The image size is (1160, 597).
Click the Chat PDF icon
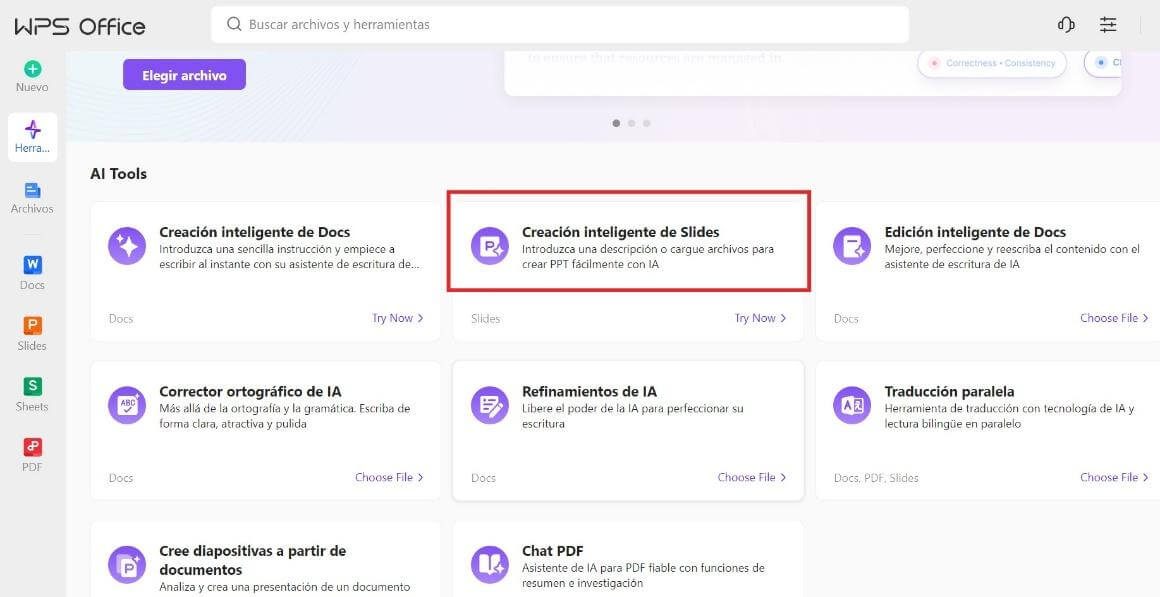pyautogui.click(x=490, y=565)
